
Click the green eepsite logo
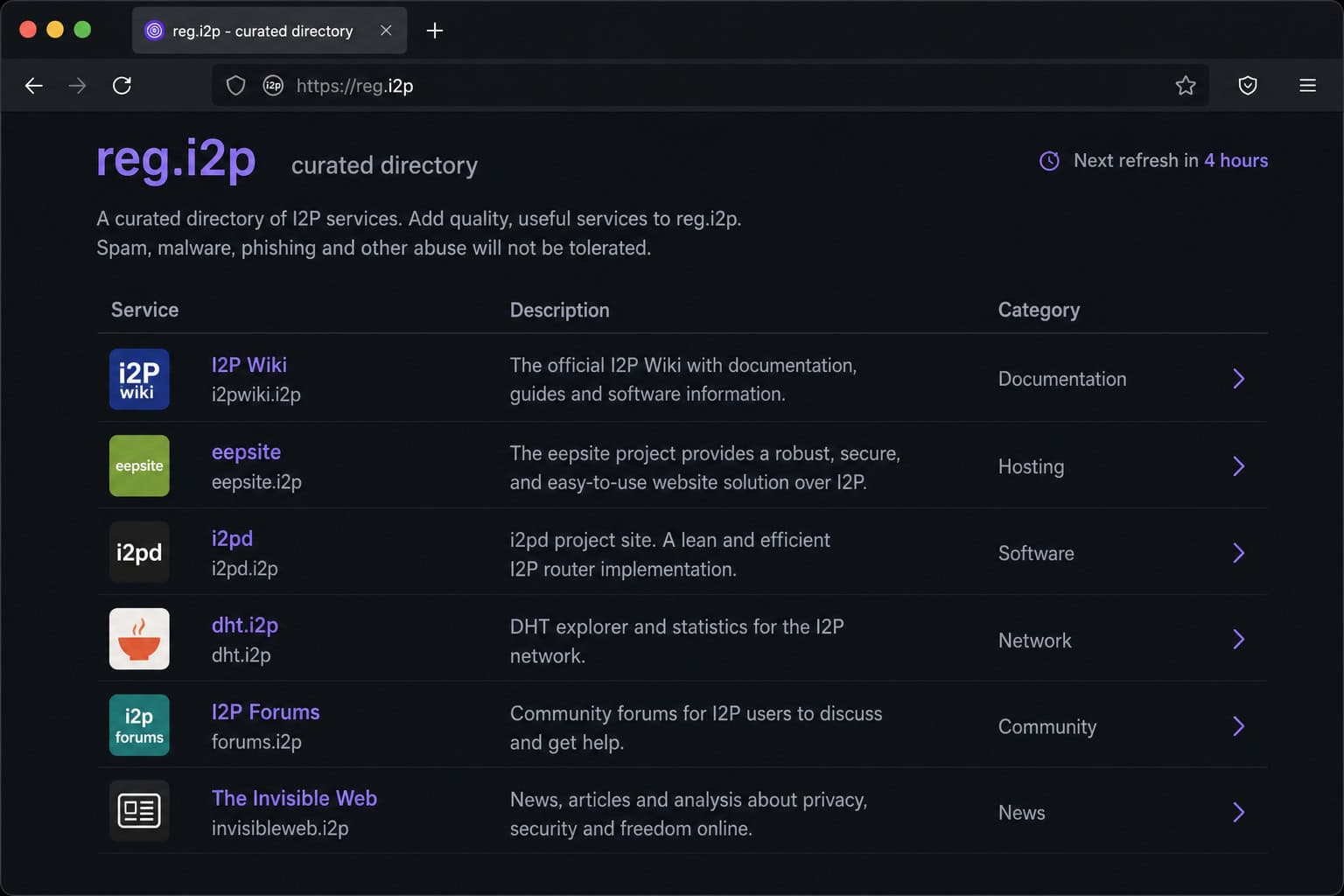[139, 465]
